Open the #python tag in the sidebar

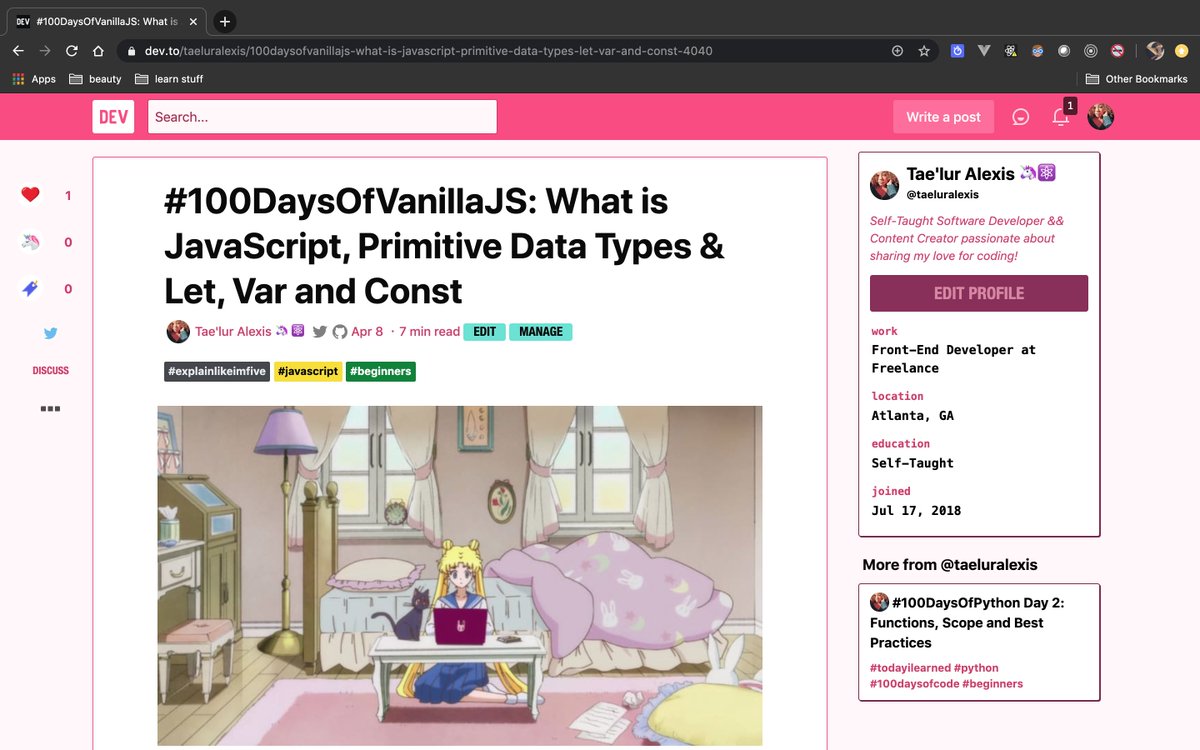click(976, 668)
